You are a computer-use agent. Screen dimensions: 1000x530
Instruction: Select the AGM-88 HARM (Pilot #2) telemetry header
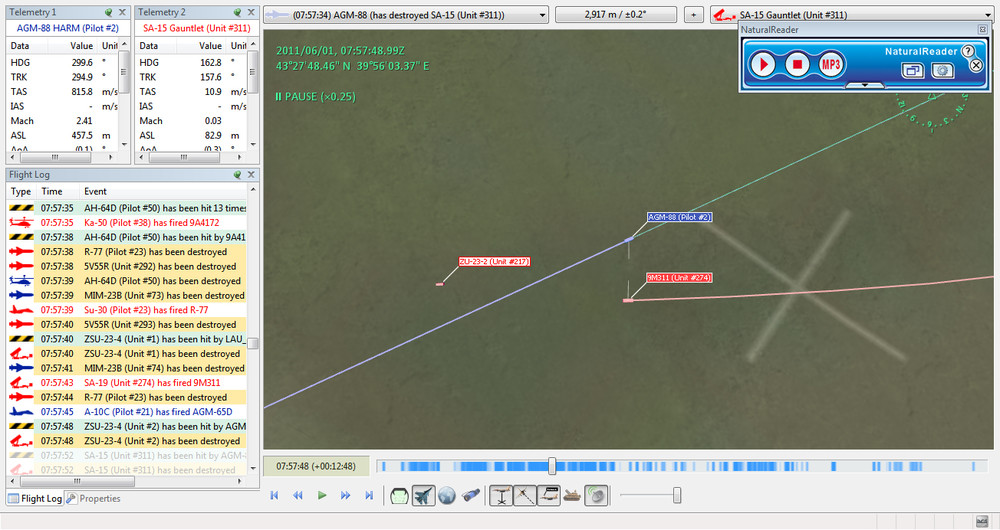(68, 28)
